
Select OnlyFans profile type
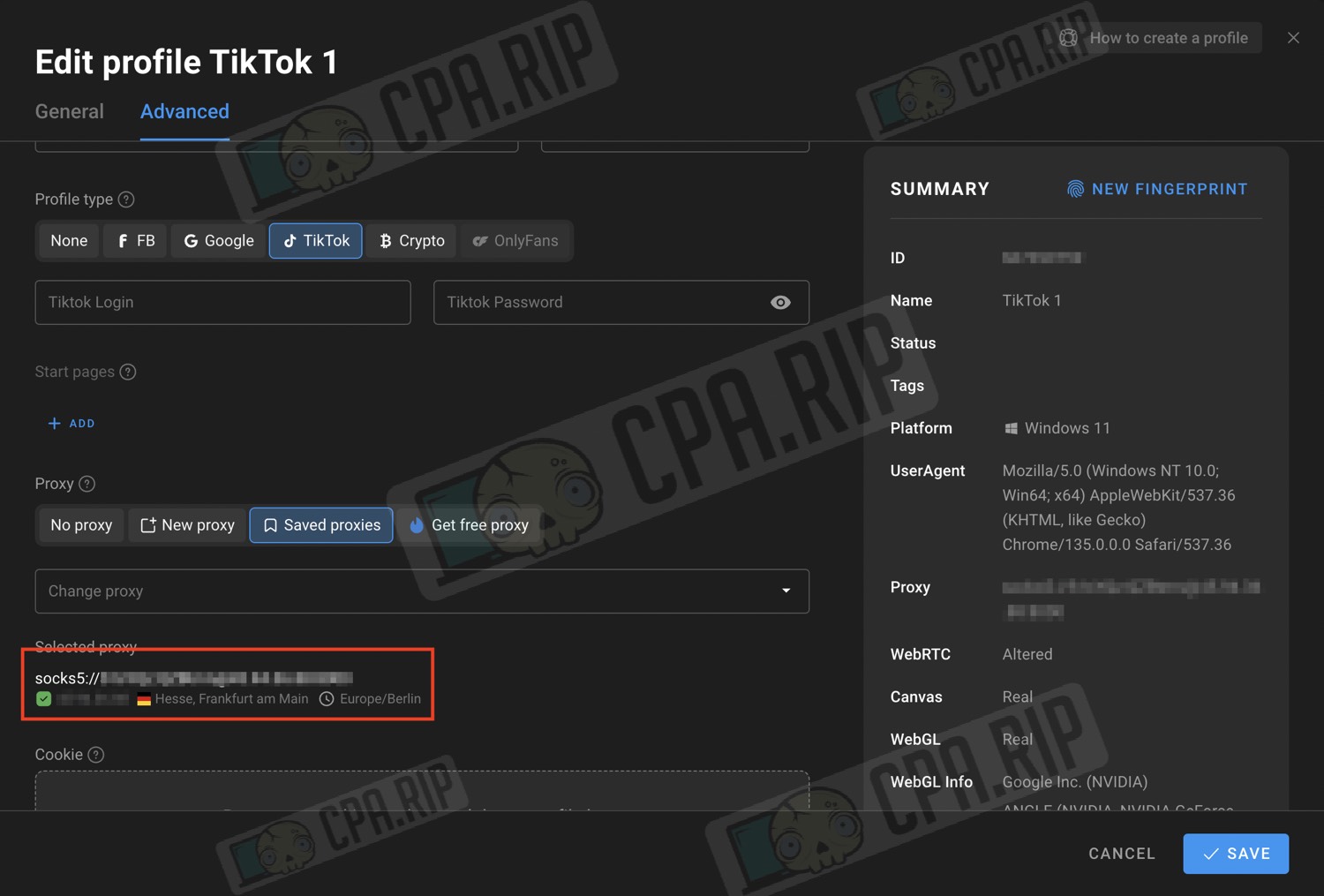(515, 241)
